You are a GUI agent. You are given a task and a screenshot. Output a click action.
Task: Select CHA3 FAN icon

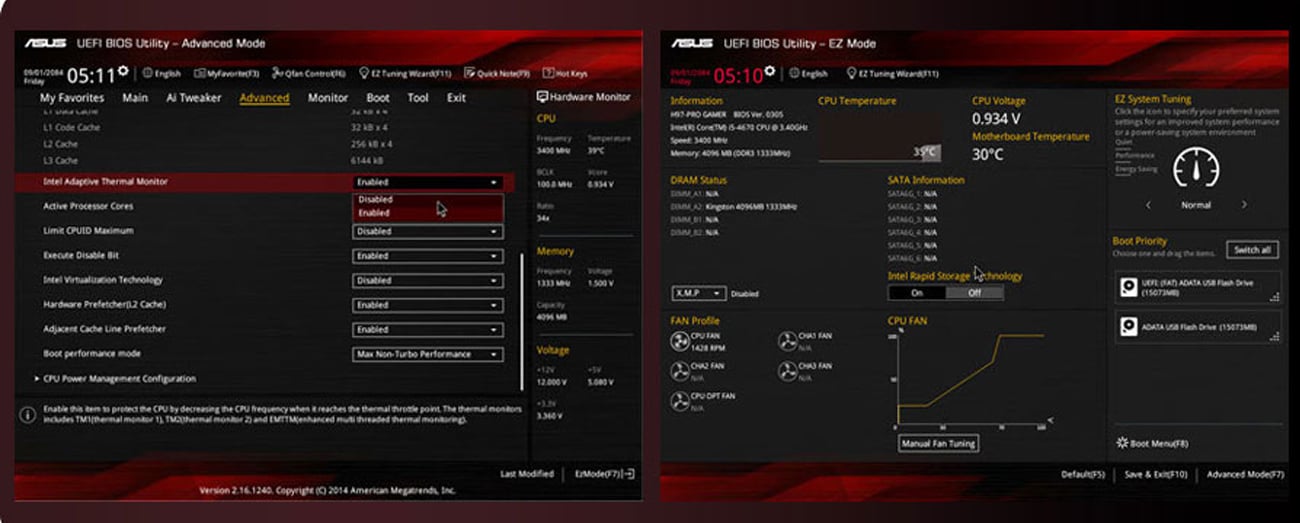click(788, 372)
